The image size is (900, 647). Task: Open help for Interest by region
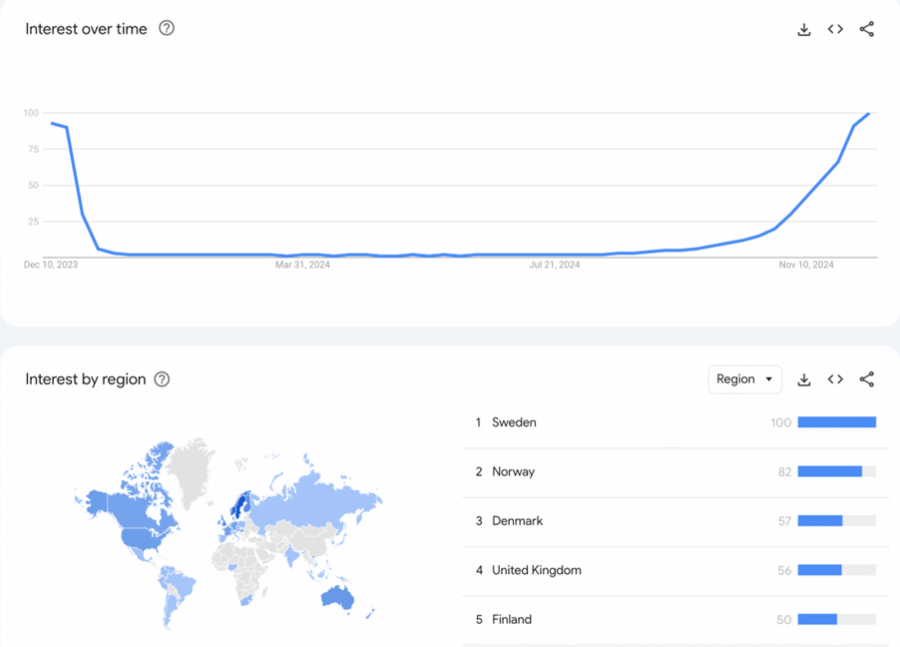coord(162,379)
